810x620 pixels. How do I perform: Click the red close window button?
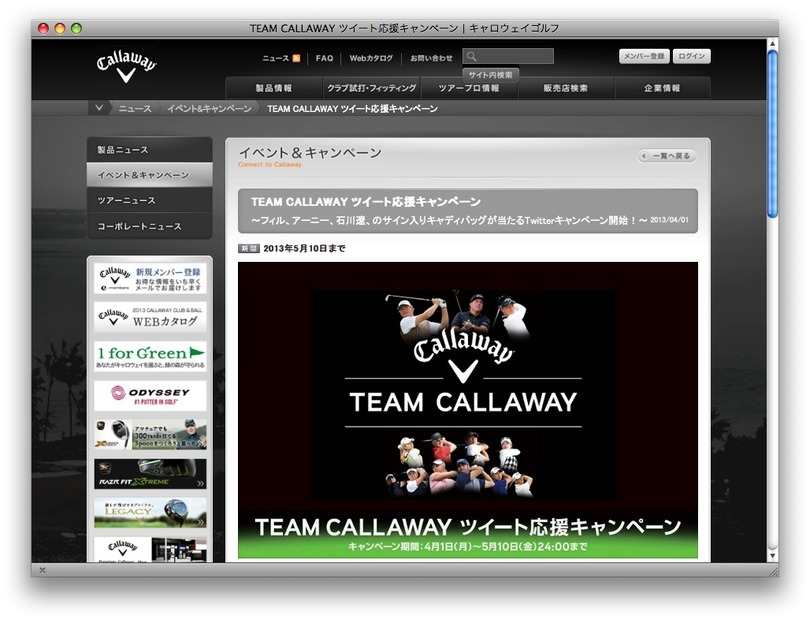[43, 28]
